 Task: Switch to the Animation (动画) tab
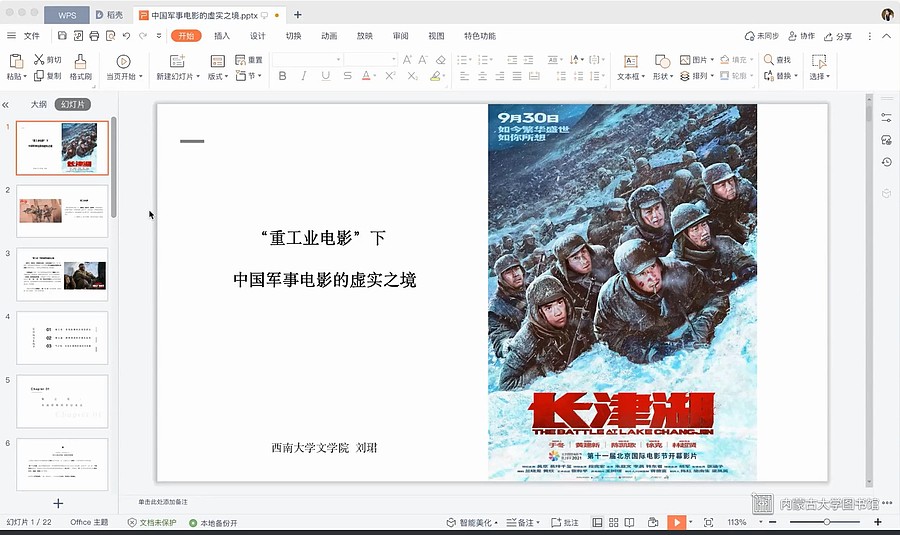(x=329, y=36)
